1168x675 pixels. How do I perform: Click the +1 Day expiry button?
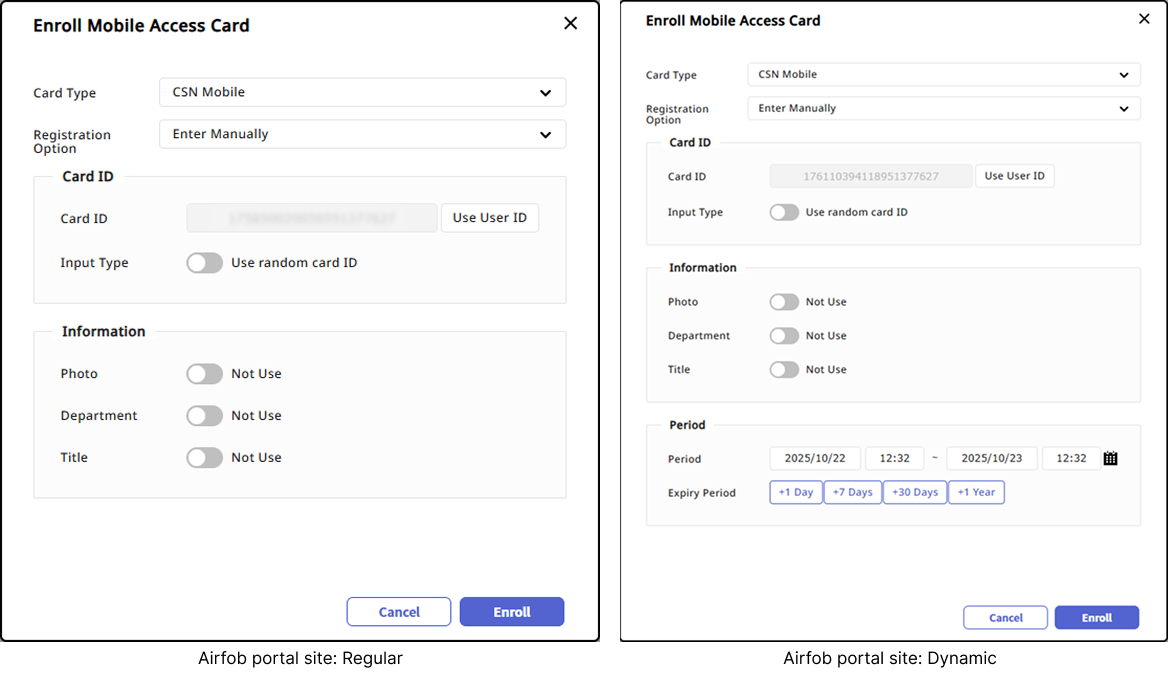click(x=796, y=492)
